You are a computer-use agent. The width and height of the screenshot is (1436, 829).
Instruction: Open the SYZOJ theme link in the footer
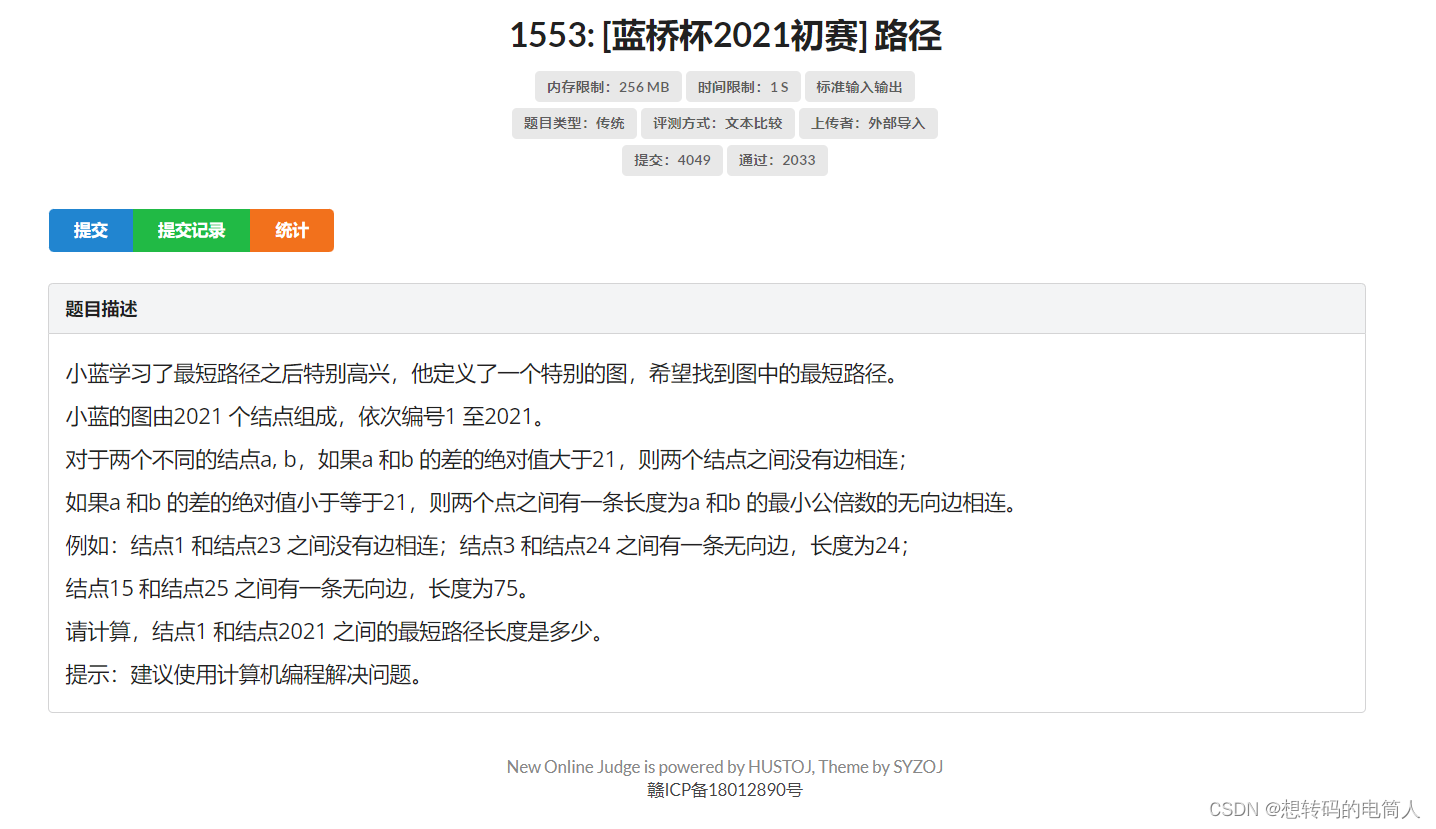pyautogui.click(x=918, y=767)
